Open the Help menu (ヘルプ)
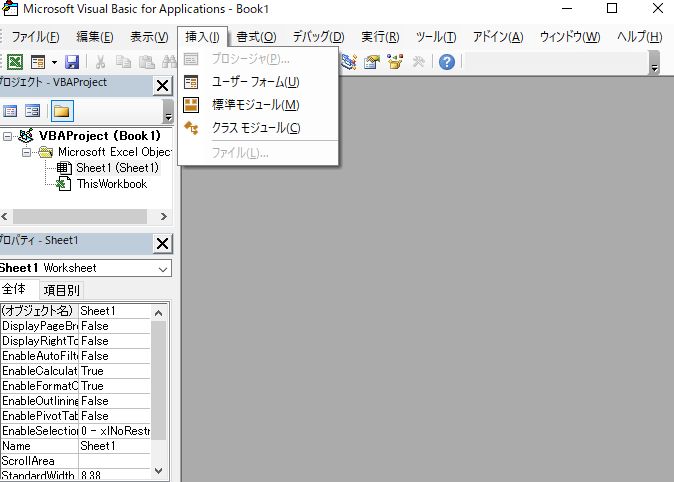 [639, 37]
